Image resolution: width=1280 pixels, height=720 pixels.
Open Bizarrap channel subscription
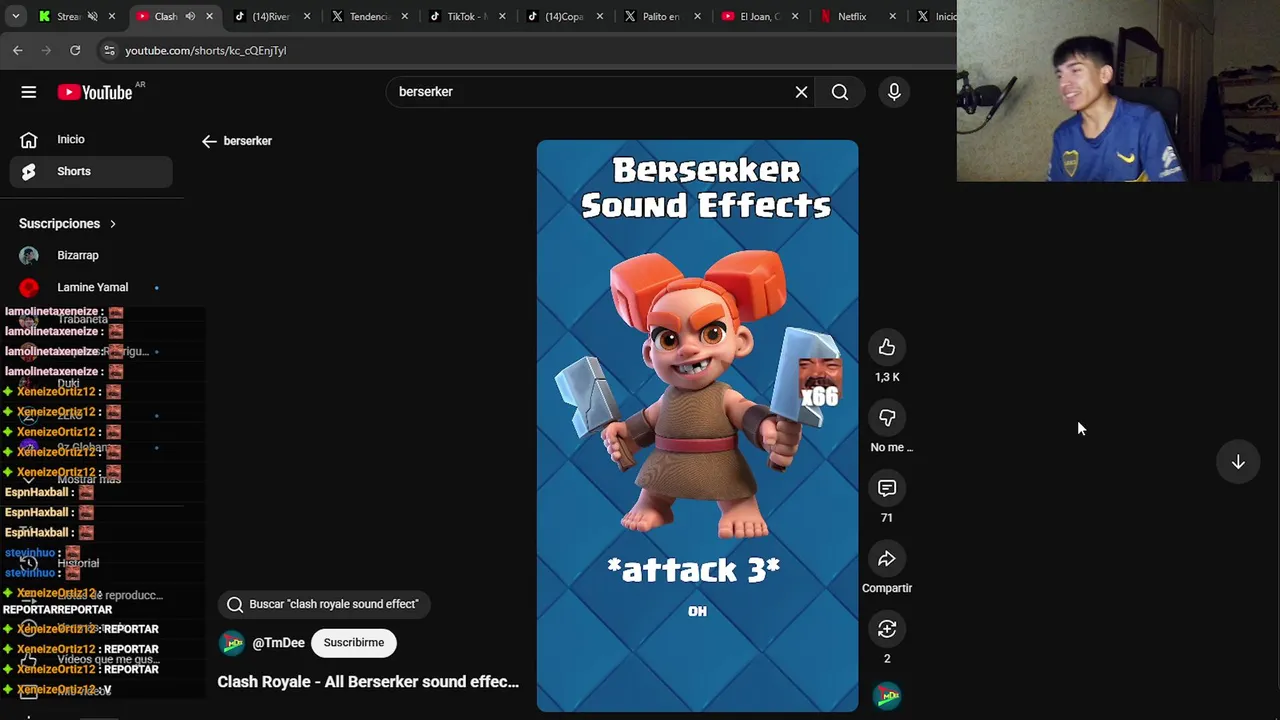[92, 255]
